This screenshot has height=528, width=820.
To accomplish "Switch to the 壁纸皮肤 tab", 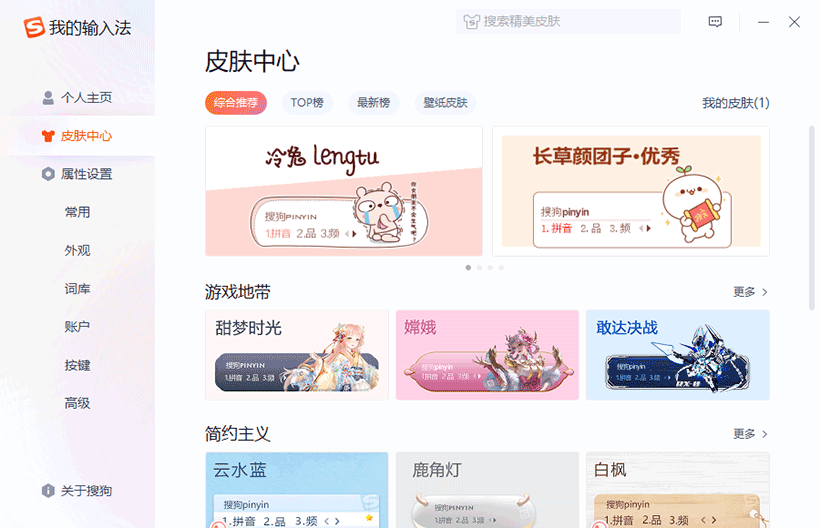I will [446, 102].
